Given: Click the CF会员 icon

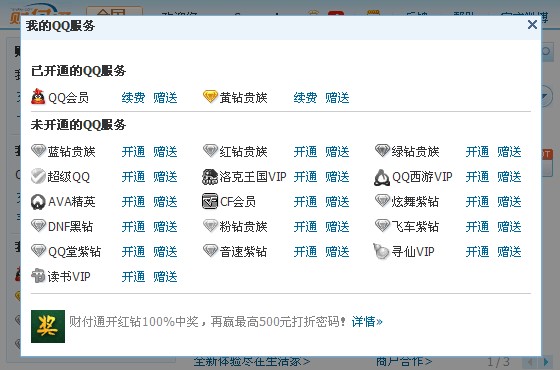Looking at the screenshot, I should [x=210, y=201].
